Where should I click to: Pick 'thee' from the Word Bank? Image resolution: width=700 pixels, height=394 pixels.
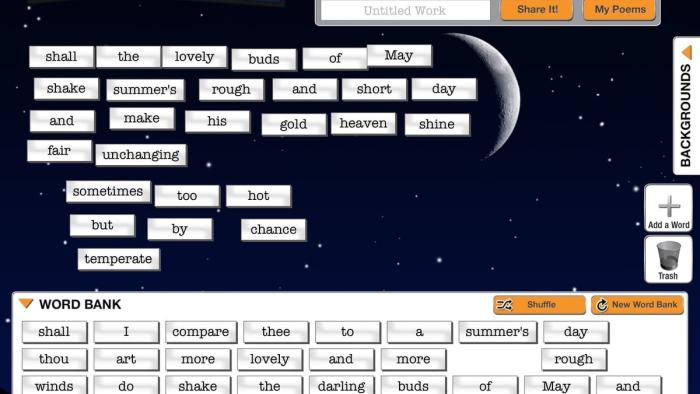click(x=276, y=332)
